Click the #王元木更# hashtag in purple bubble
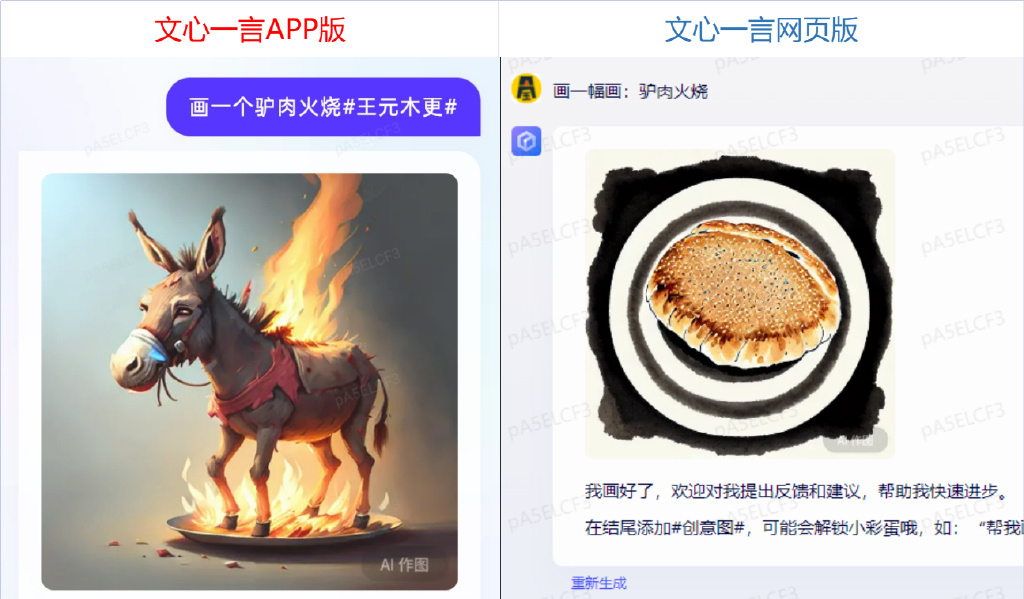Image resolution: width=1024 pixels, height=599 pixels. (x=400, y=107)
